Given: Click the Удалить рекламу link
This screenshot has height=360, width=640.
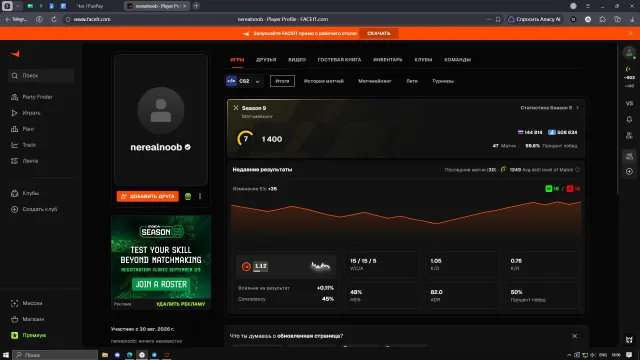Looking at the screenshot, I should 180,304.
